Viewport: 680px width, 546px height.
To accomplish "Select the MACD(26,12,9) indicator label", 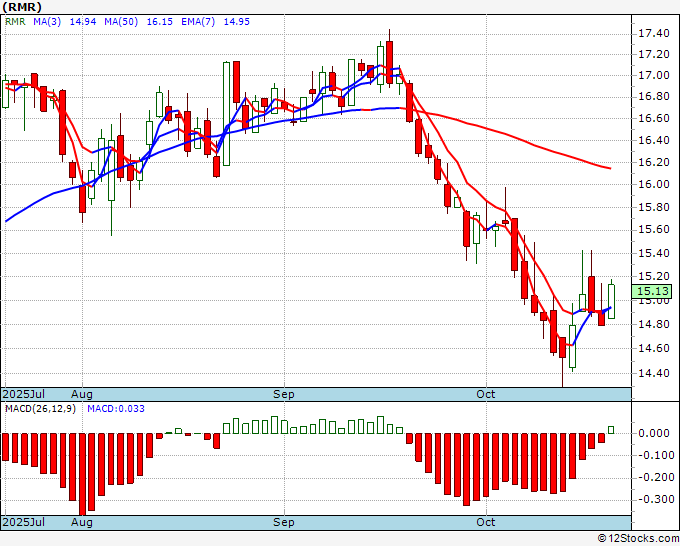I will (40, 409).
